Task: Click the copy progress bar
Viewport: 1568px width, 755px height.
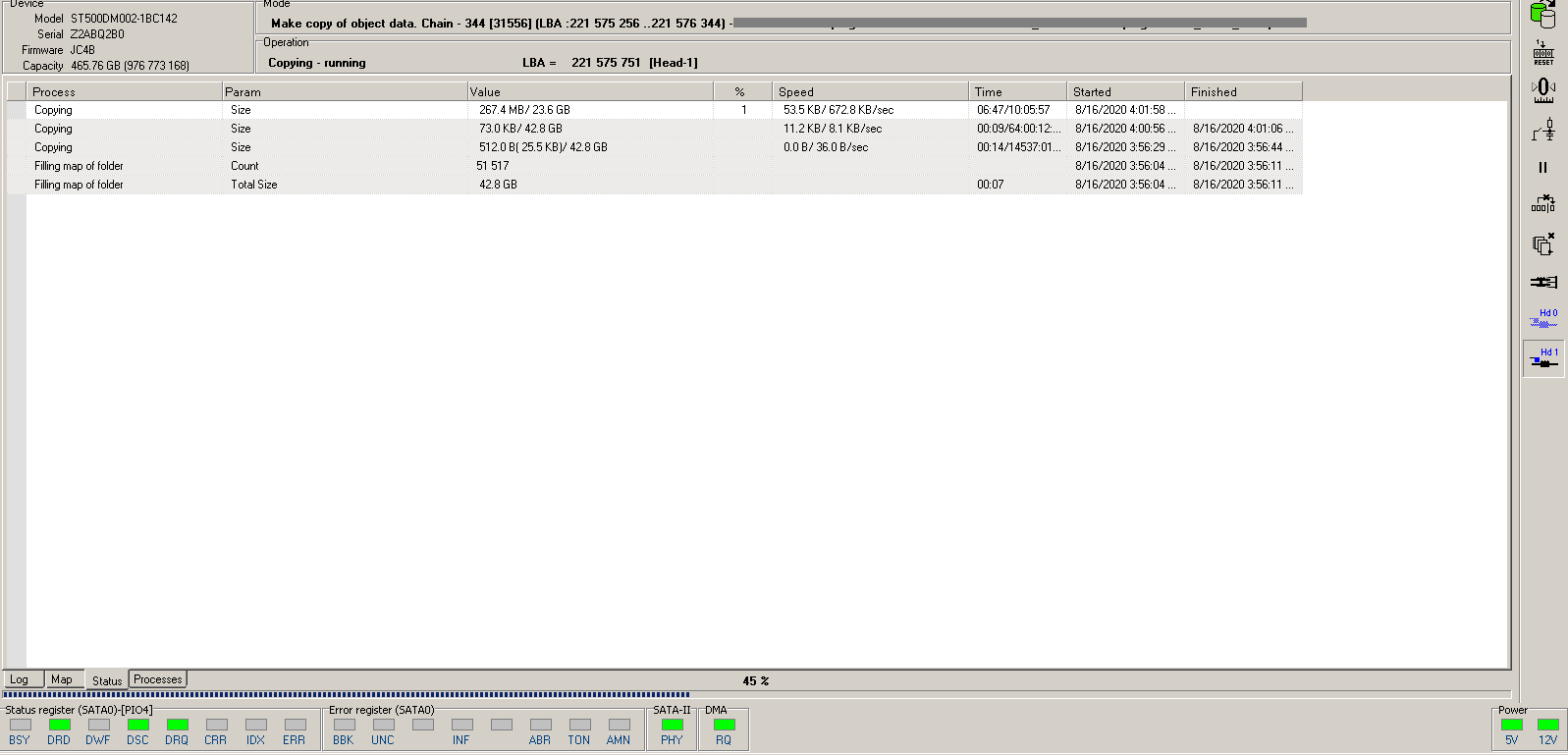Action: [x=756, y=694]
